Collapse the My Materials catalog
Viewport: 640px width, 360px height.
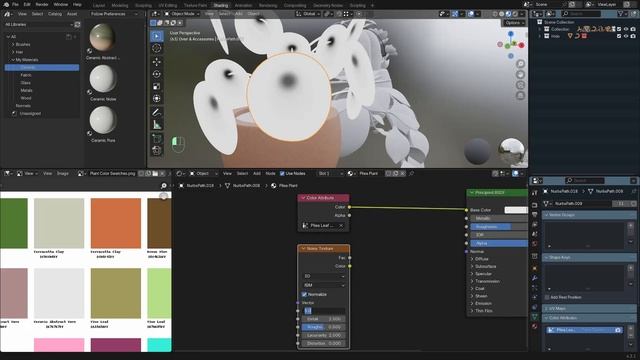pyautogui.click(x=13, y=60)
